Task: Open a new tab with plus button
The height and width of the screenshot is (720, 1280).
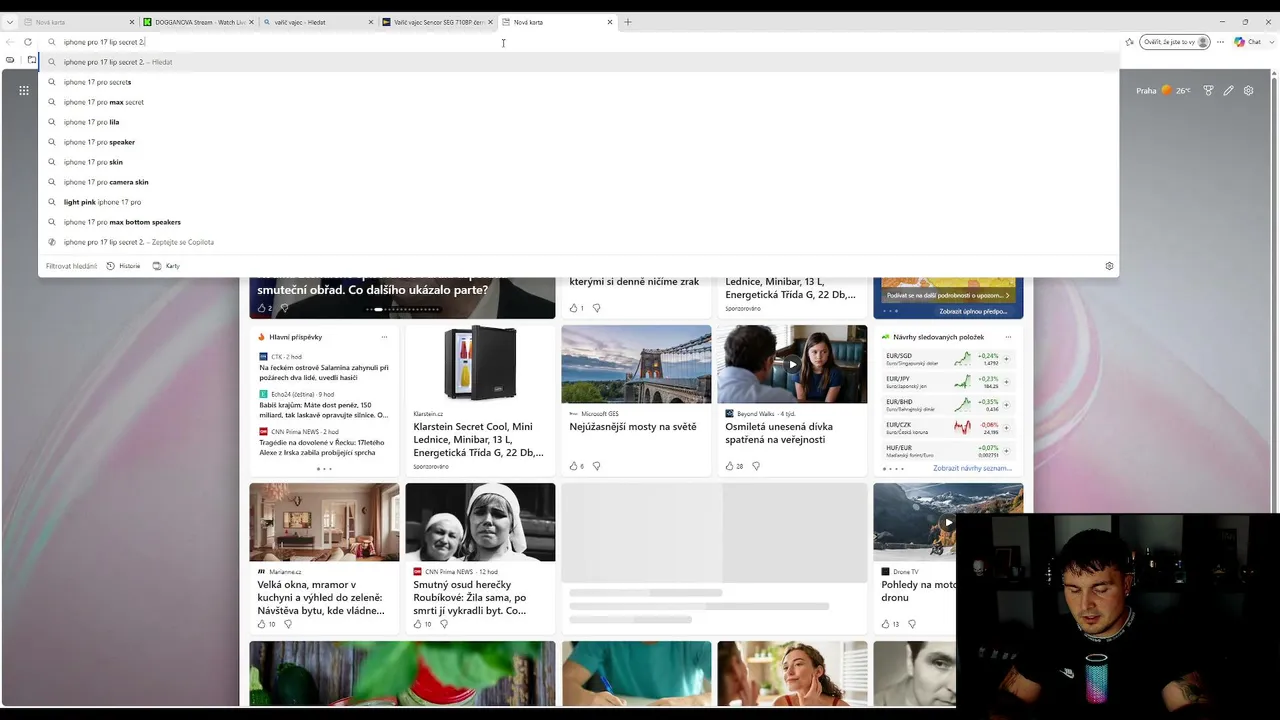Action: 628,22
